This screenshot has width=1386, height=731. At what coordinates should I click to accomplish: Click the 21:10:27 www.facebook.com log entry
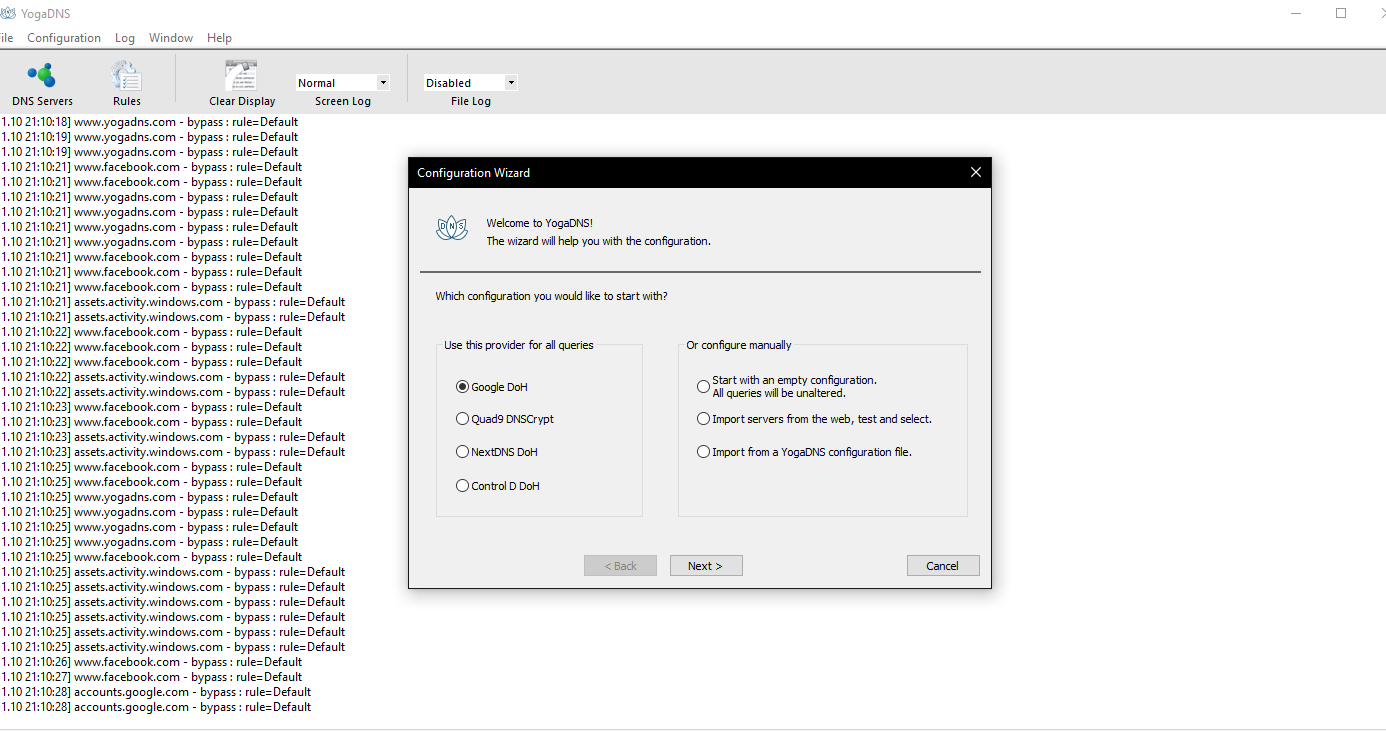(151, 677)
